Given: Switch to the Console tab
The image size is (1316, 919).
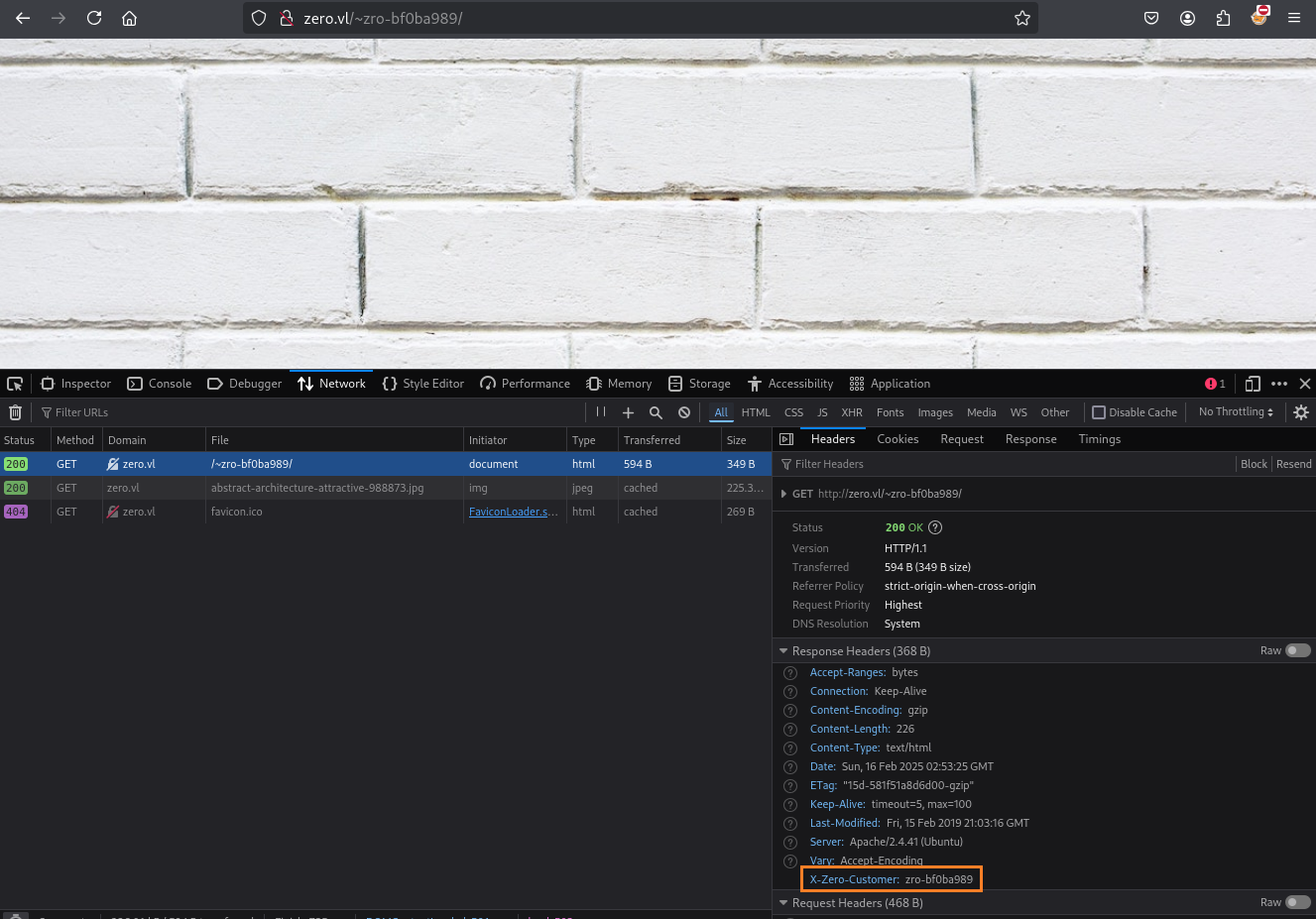Looking at the screenshot, I should (x=160, y=384).
